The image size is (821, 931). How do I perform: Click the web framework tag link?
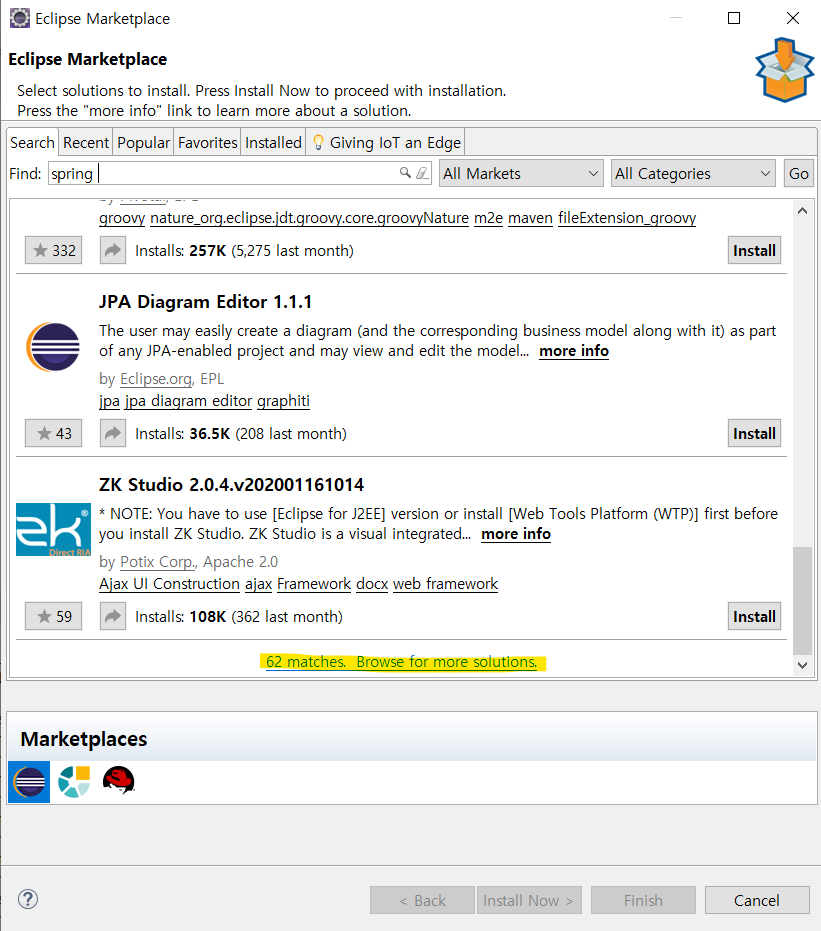coord(445,584)
